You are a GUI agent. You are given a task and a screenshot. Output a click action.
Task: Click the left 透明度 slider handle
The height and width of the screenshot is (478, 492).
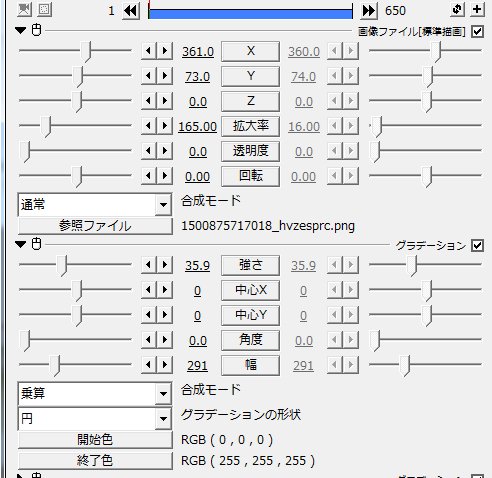tap(26, 152)
